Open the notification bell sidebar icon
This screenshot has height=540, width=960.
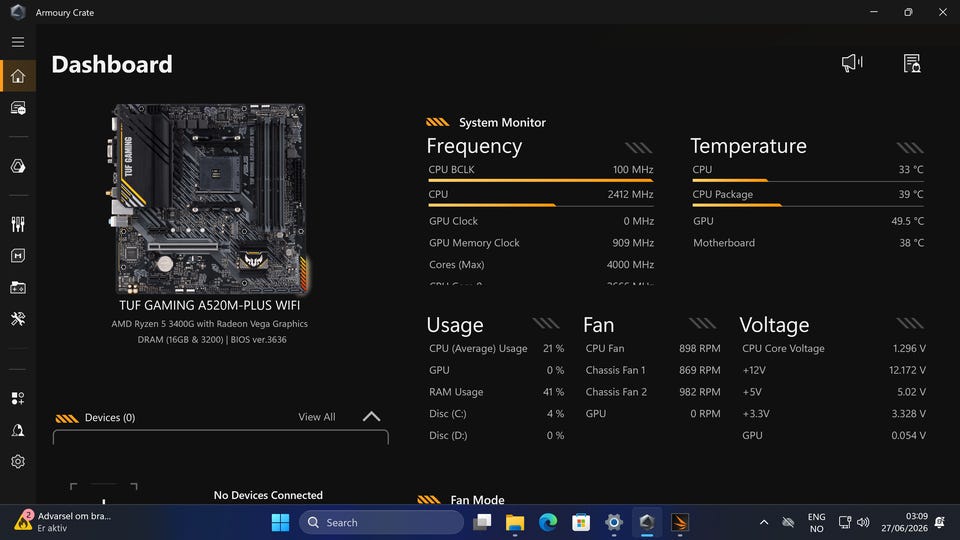[18, 430]
